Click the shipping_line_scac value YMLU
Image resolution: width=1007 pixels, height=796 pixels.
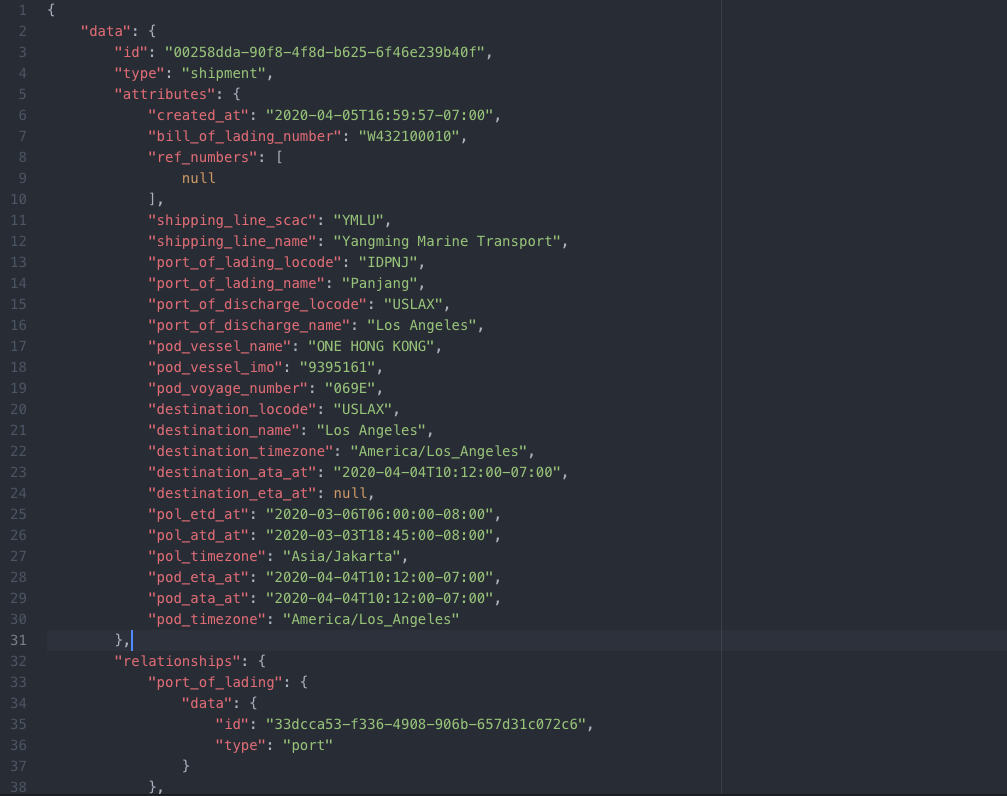pos(364,220)
